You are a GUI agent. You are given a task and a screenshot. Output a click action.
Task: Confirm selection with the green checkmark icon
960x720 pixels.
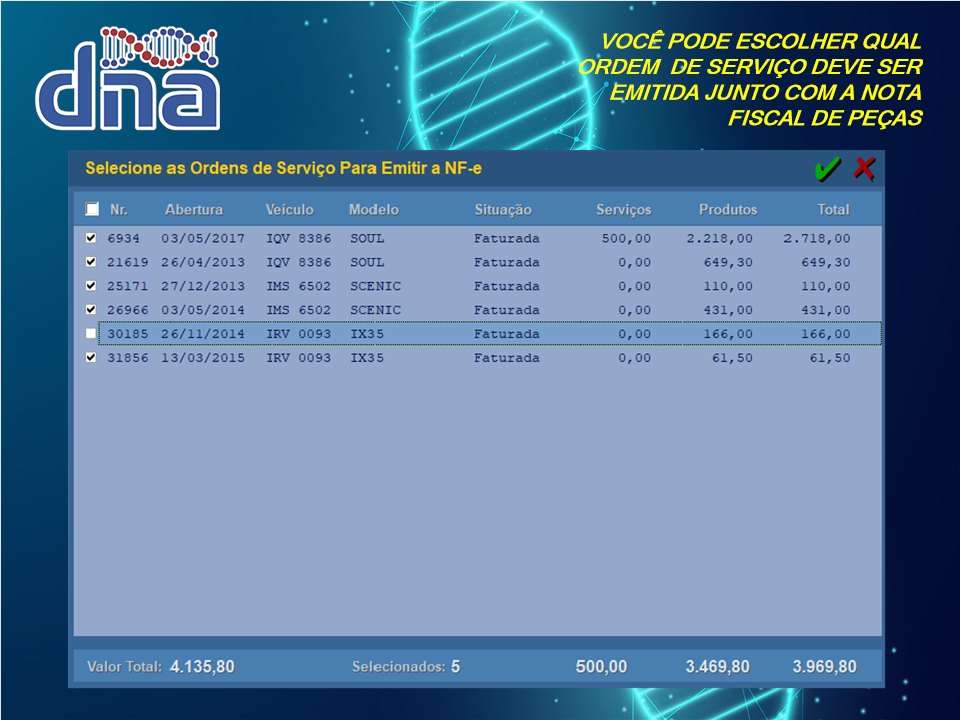pyautogui.click(x=828, y=168)
